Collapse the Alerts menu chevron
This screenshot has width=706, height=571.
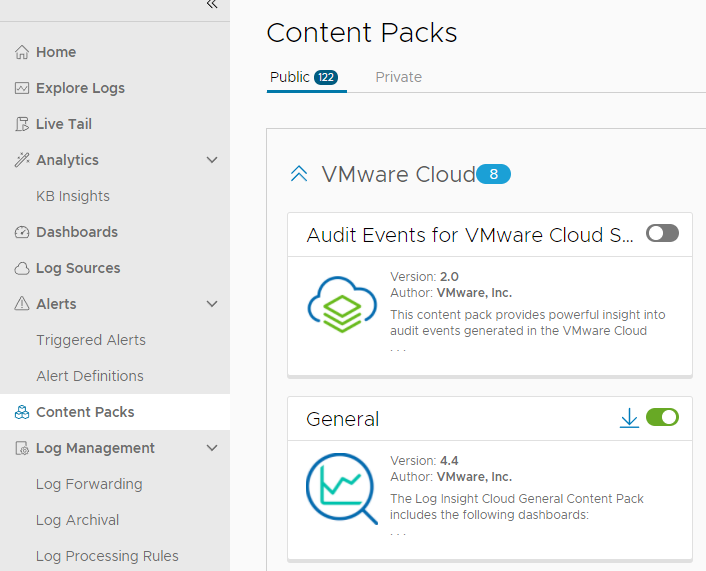coord(212,304)
